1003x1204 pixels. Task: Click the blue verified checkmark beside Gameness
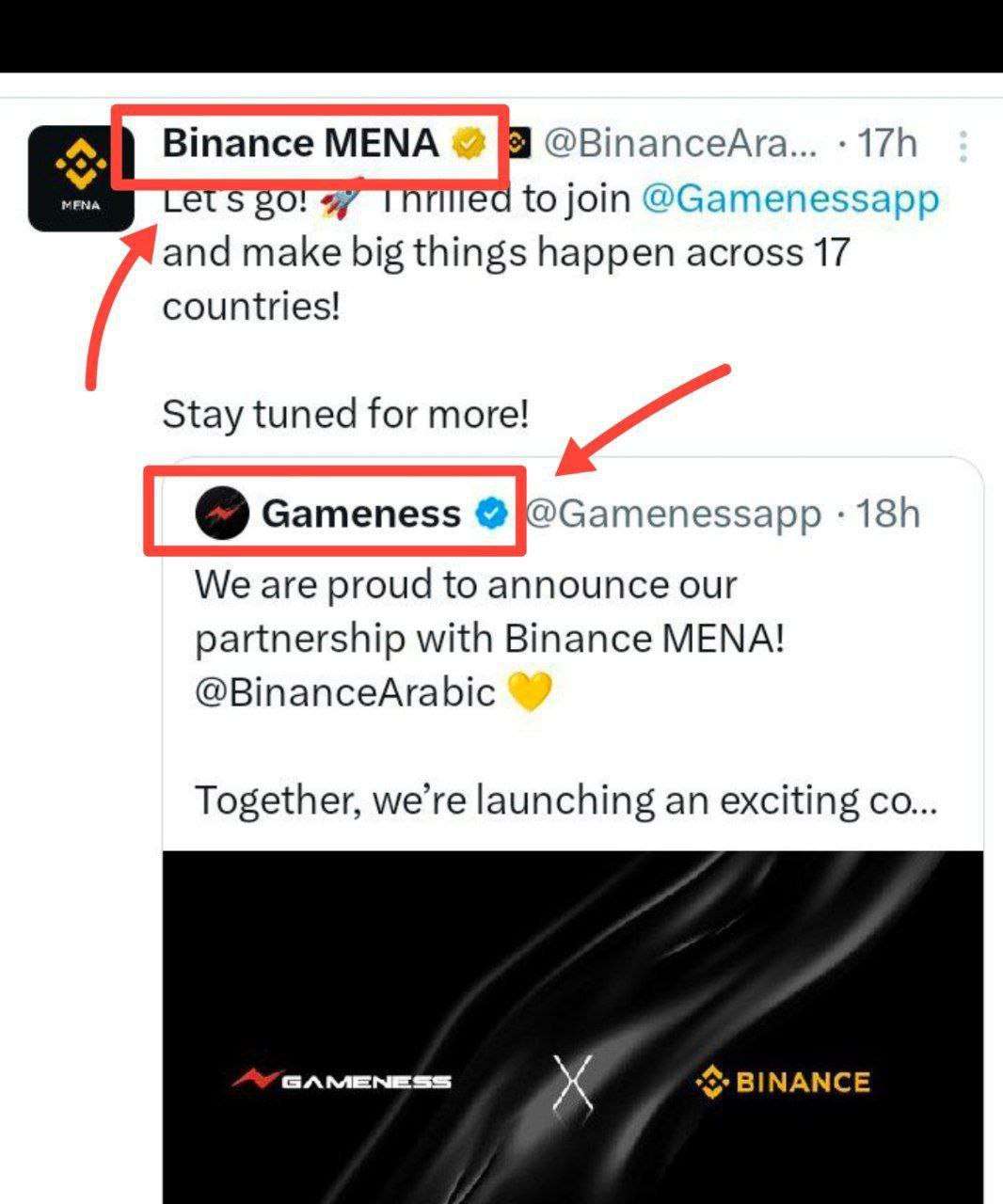pyautogui.click(x=491, y=514)
